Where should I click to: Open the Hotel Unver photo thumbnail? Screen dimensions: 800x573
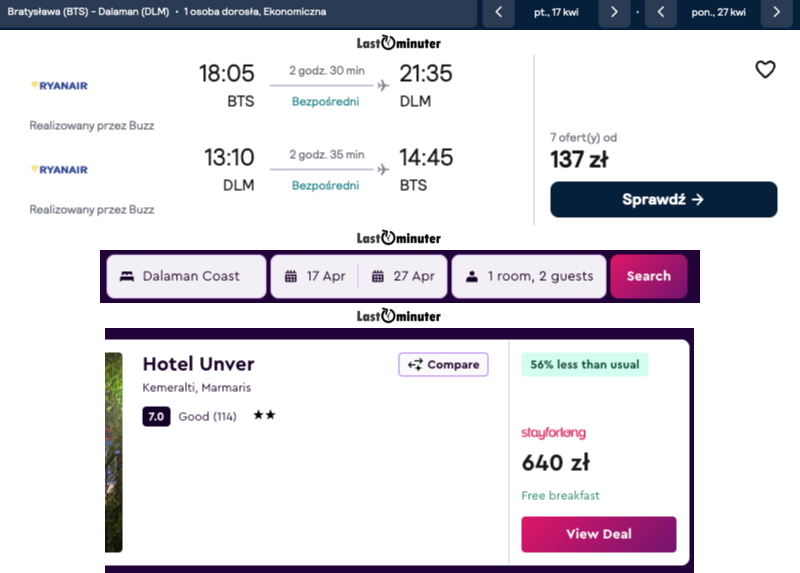point(113,452)
